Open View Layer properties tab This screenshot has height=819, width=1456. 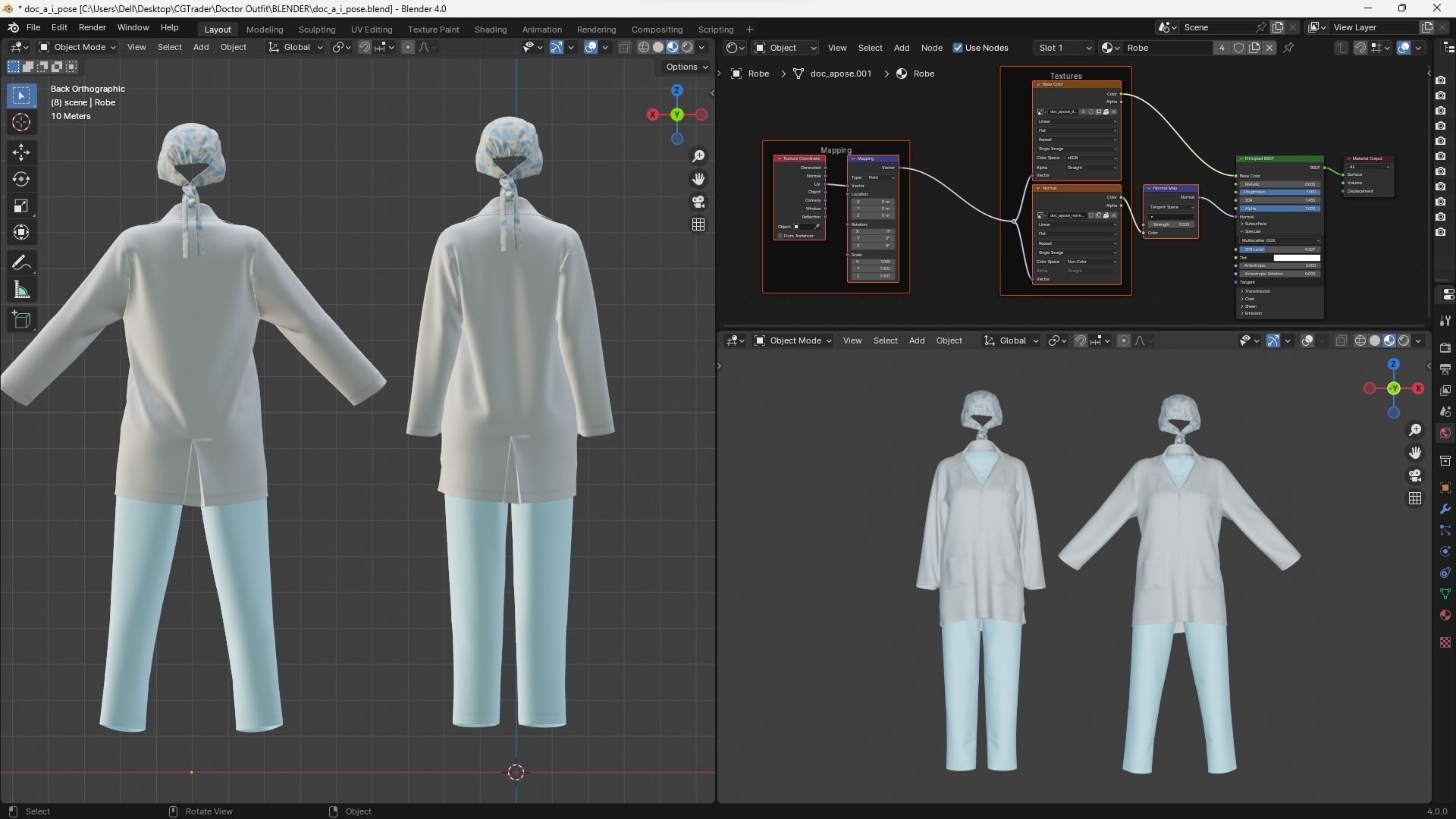1445,390
